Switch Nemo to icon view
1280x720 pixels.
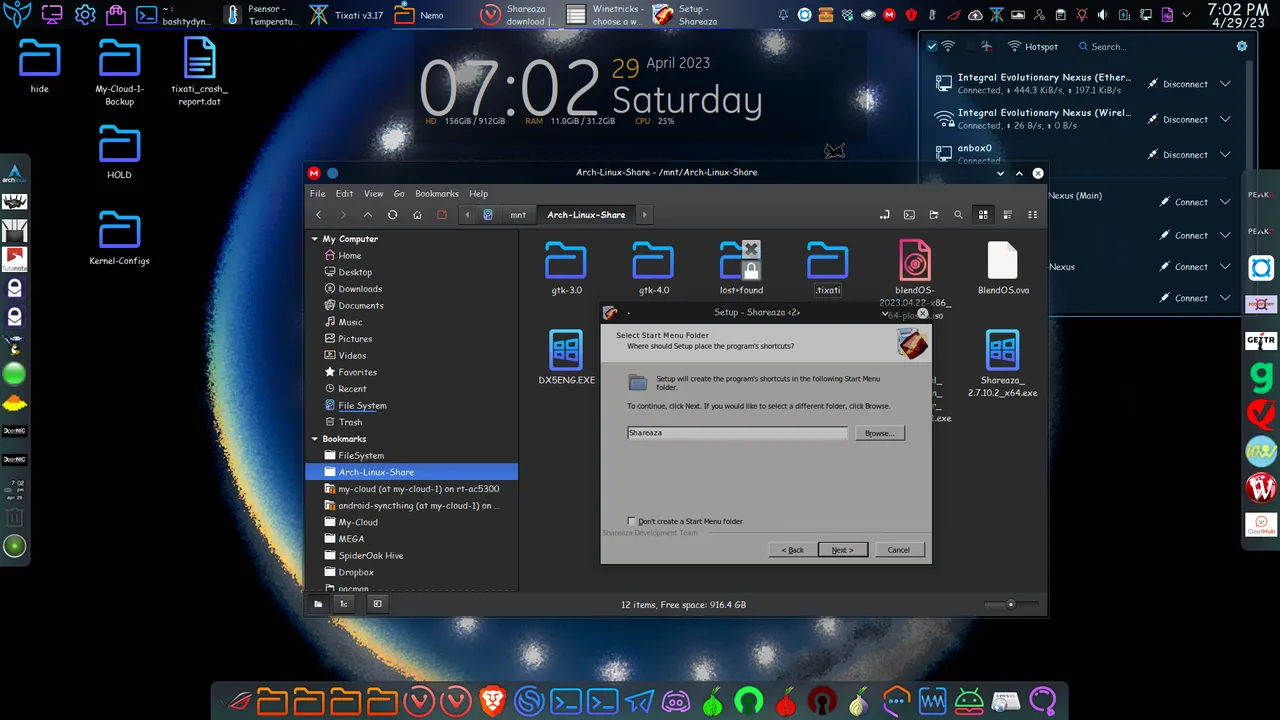(983, 215)
